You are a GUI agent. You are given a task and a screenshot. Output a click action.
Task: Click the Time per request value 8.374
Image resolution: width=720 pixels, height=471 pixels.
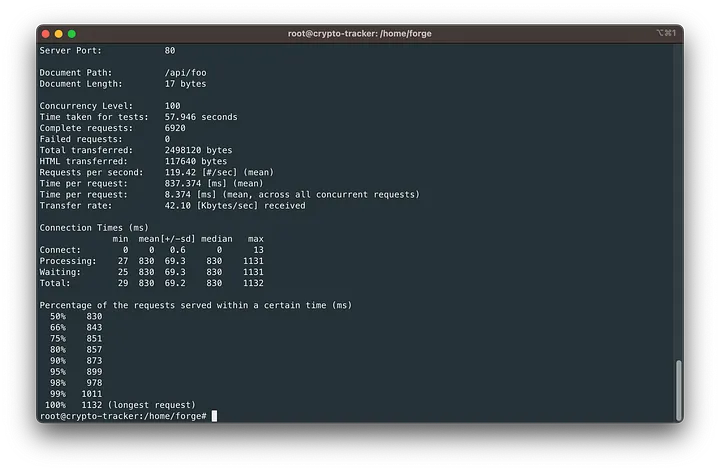[178, 195]
